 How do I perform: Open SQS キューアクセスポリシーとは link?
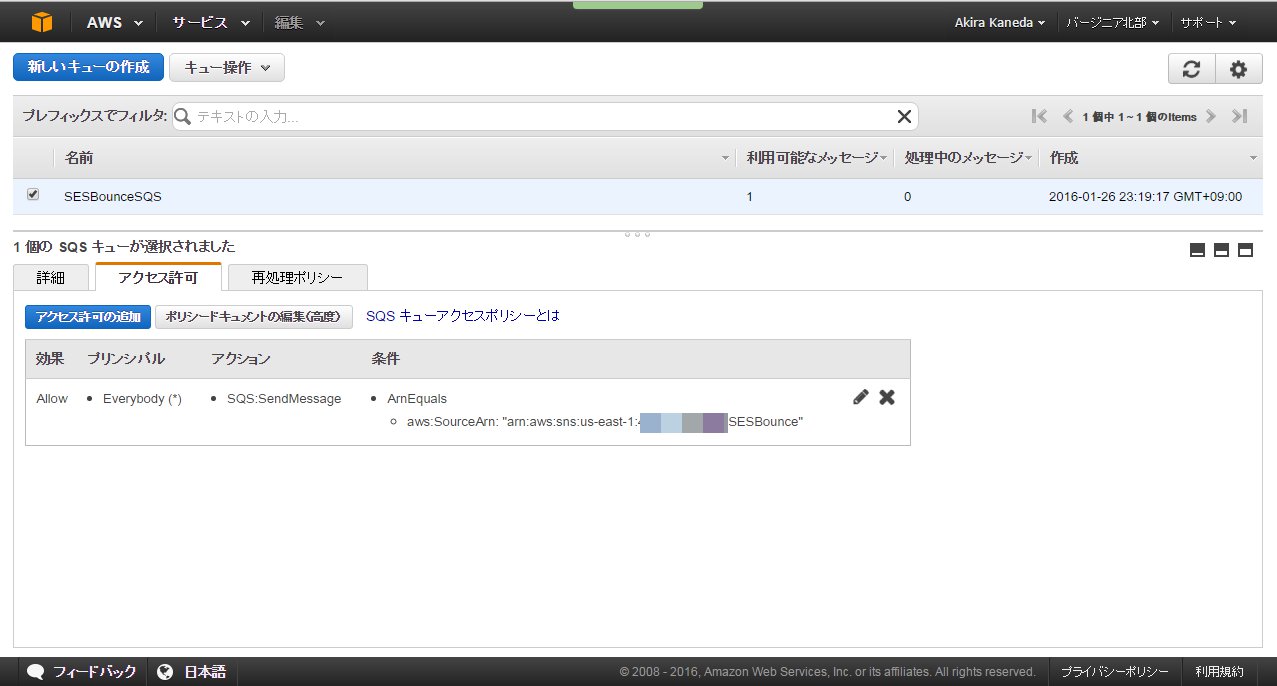[x=463, y=316]
